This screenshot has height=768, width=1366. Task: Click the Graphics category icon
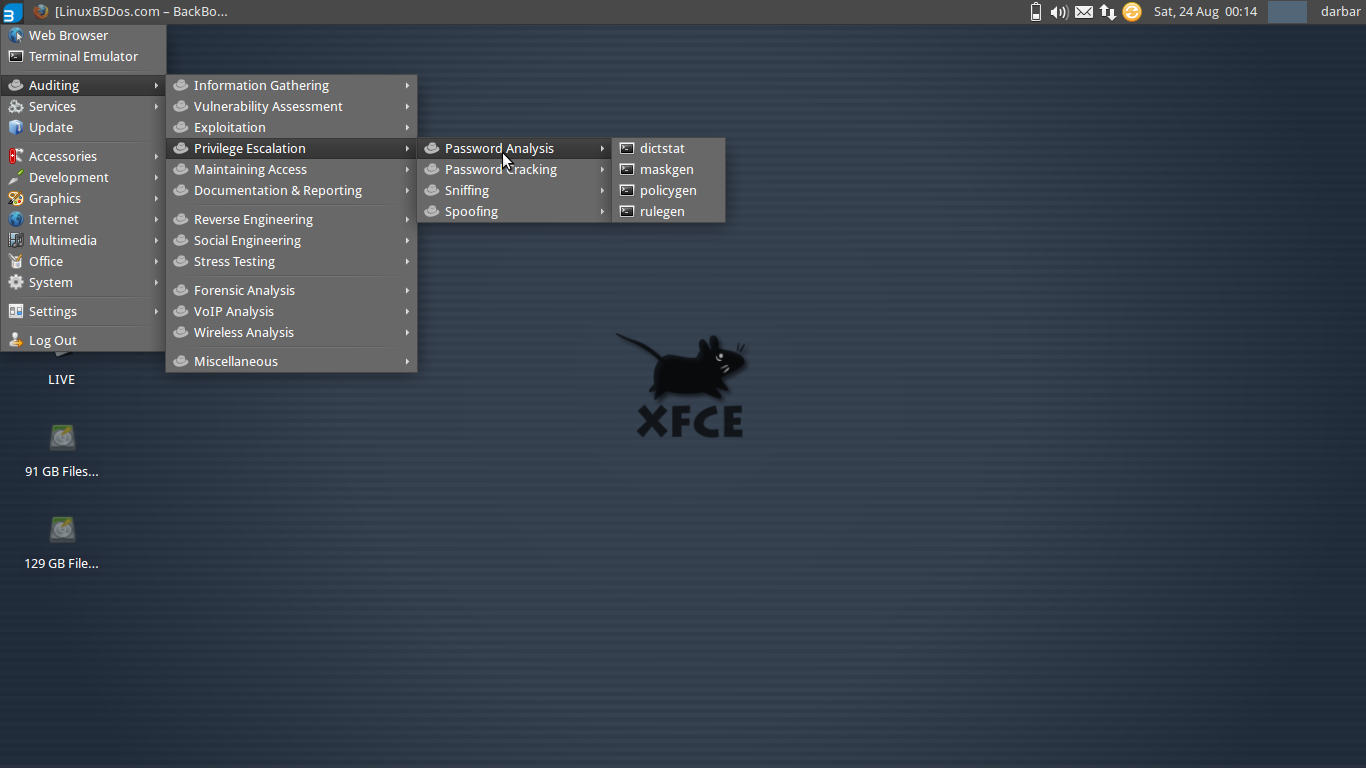[15, 198]
